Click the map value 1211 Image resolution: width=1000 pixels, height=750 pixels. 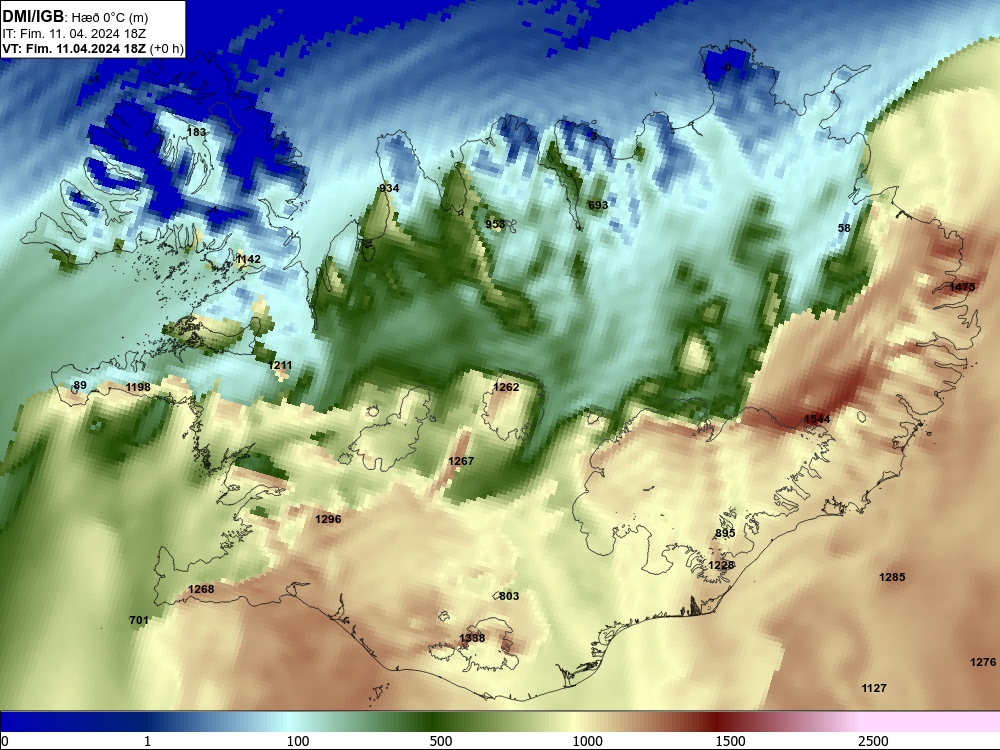click(x=280, y=365)
